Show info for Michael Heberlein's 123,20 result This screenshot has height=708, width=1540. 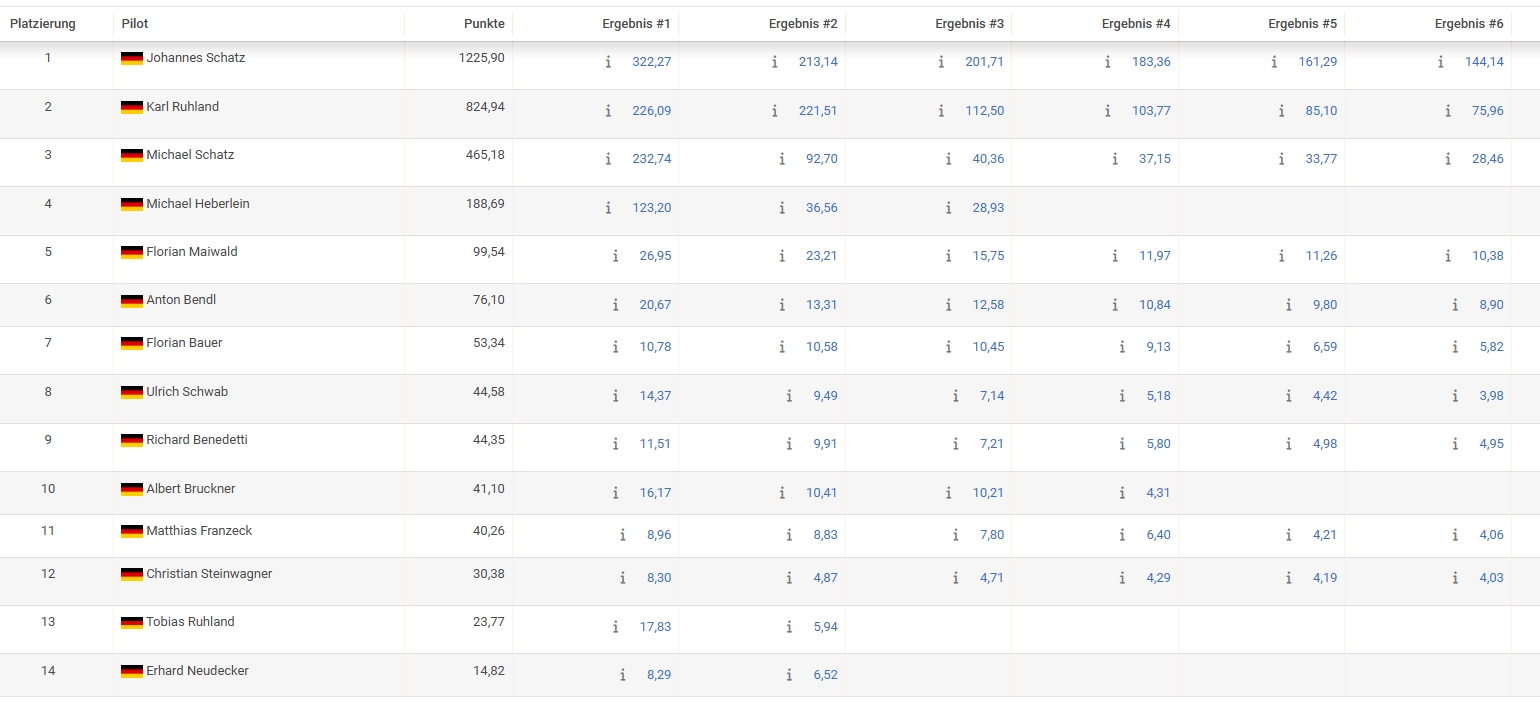coord(608,208)
